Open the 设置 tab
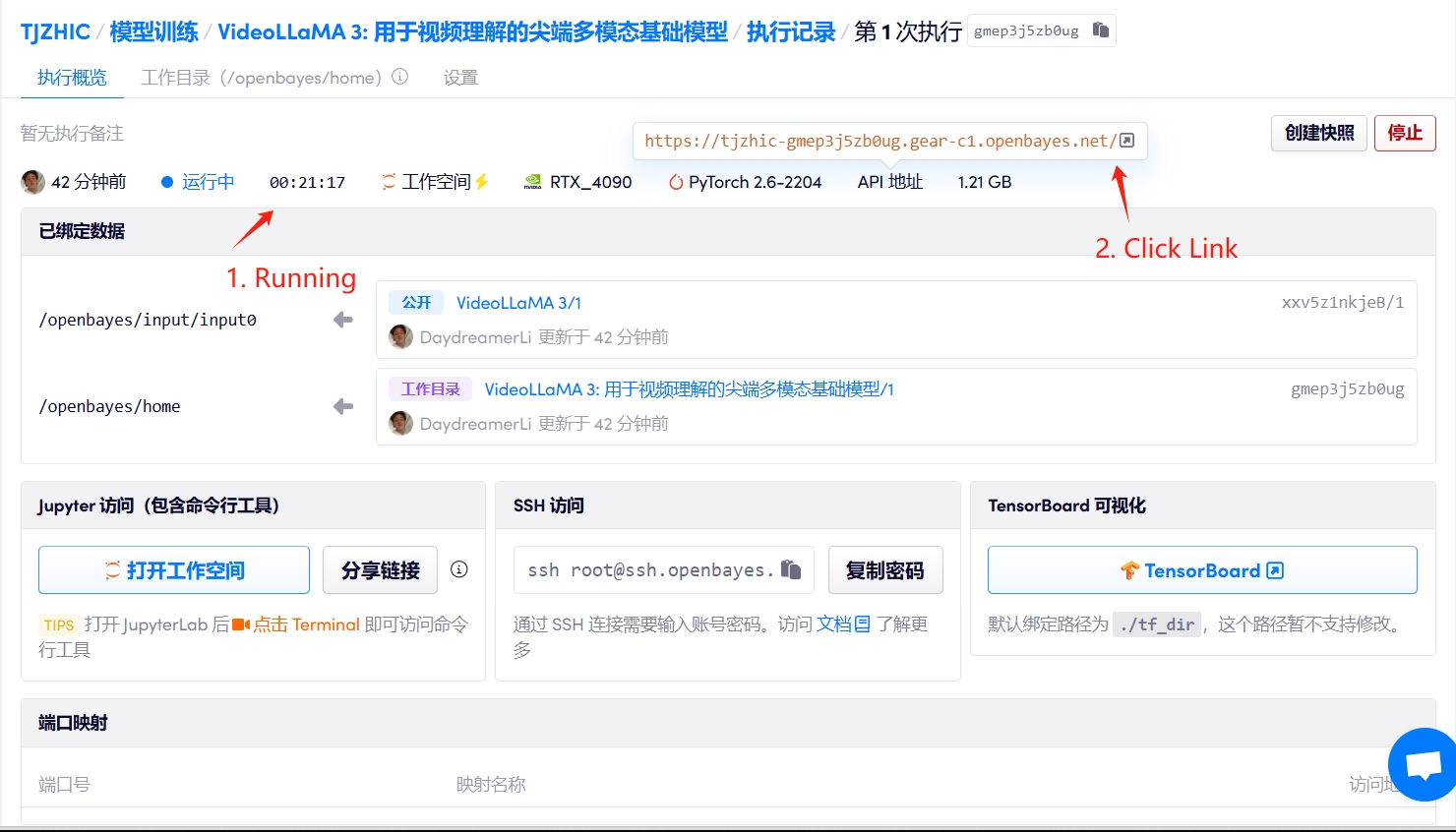This screenshot has height=832, width=1456. (460, 78)
